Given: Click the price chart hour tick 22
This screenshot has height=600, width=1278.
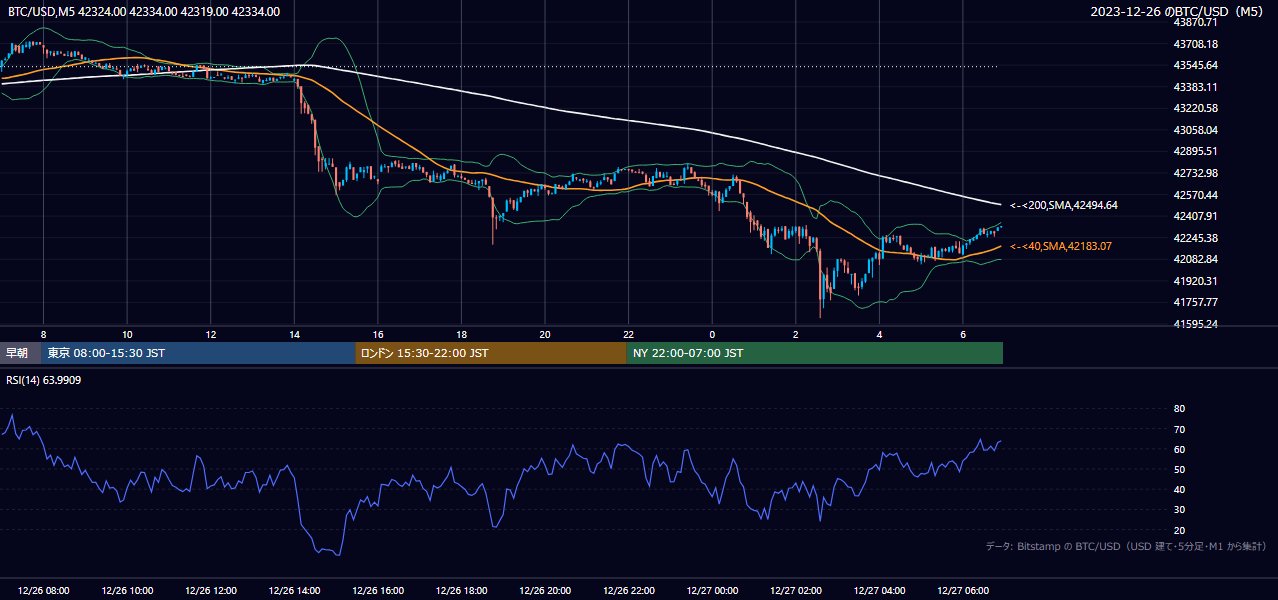Looking at the screenshot, I should click(629, 334).
